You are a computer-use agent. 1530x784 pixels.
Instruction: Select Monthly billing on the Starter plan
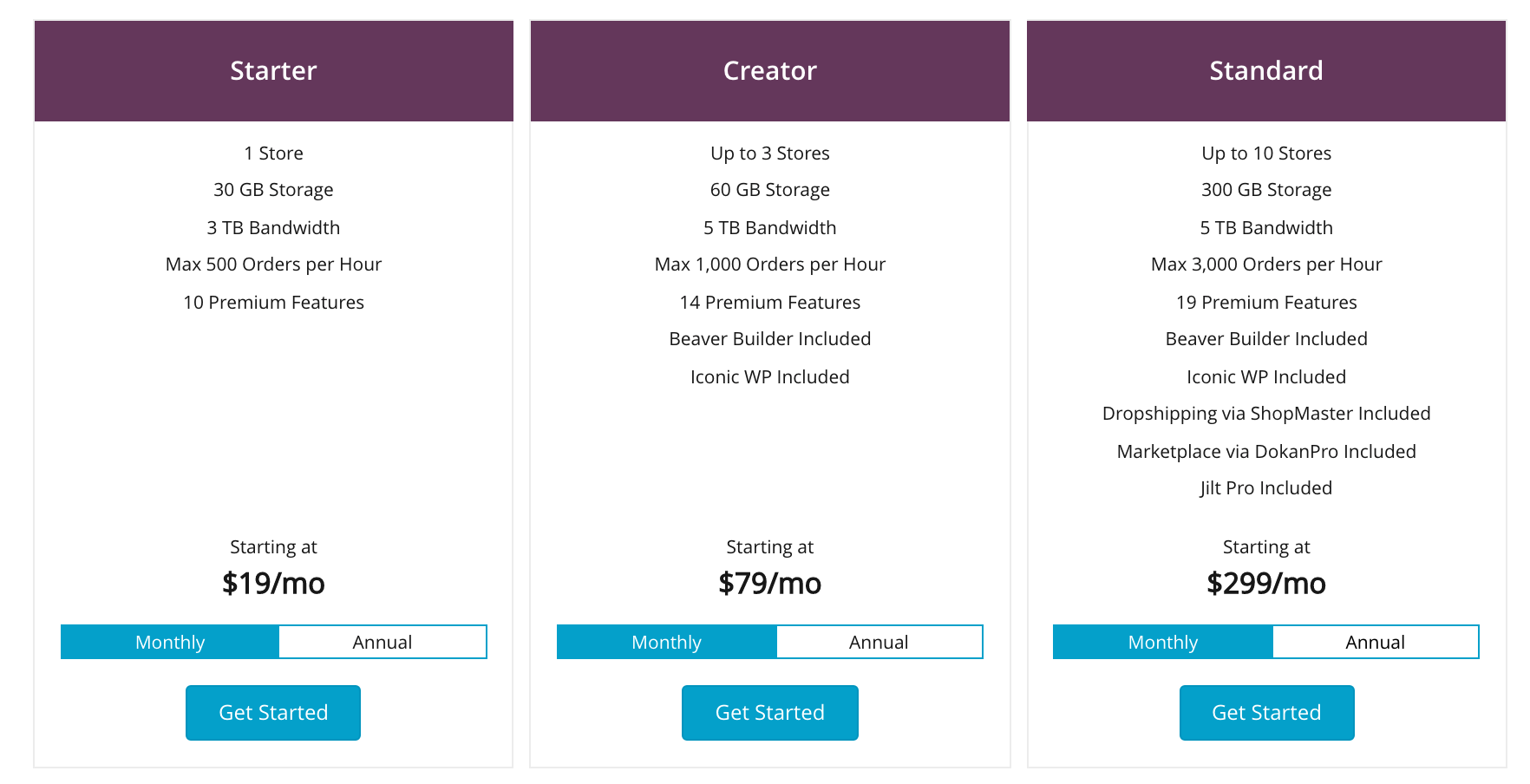tap(169, 642)
